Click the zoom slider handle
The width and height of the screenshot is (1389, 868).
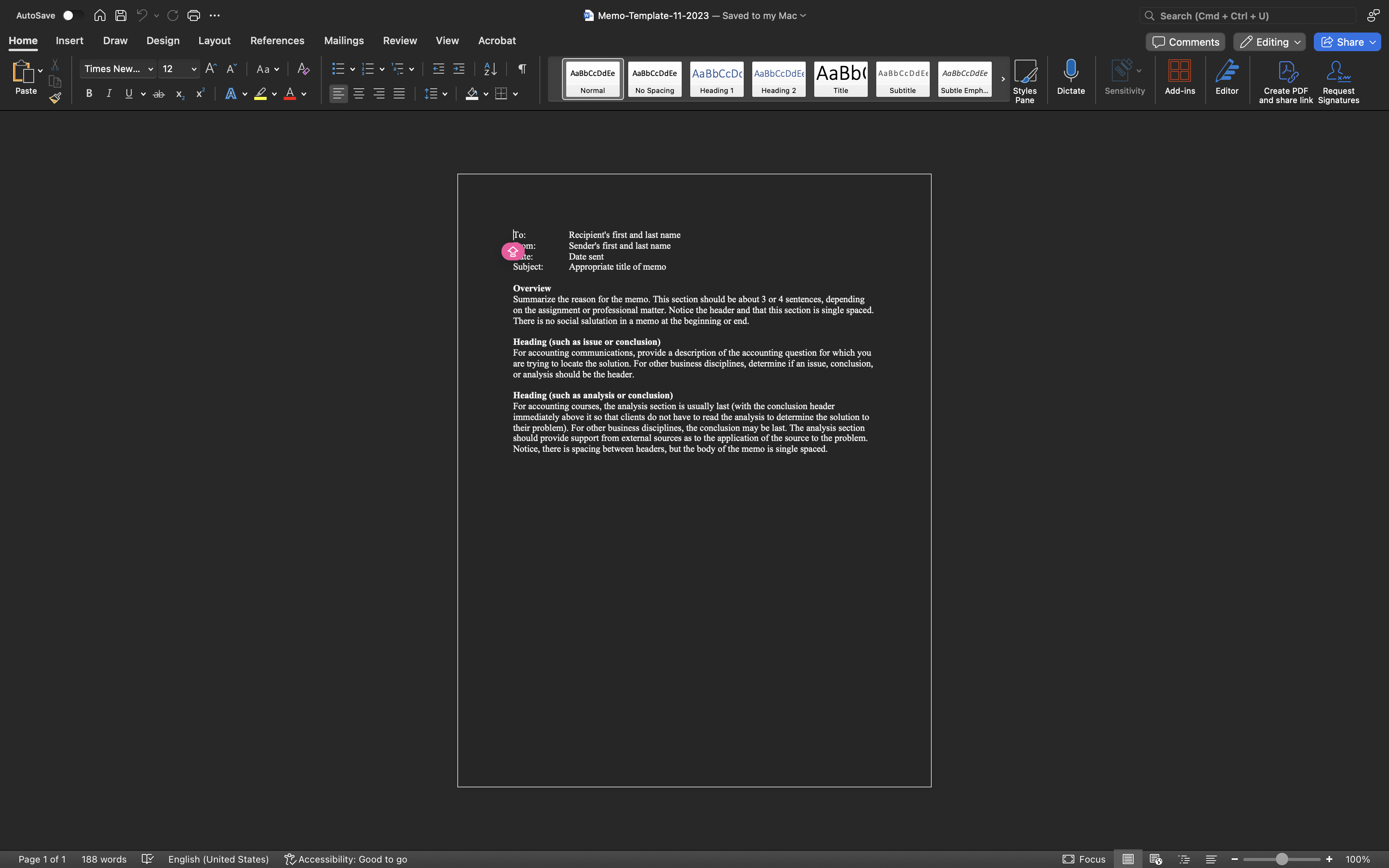(1281, 859)
